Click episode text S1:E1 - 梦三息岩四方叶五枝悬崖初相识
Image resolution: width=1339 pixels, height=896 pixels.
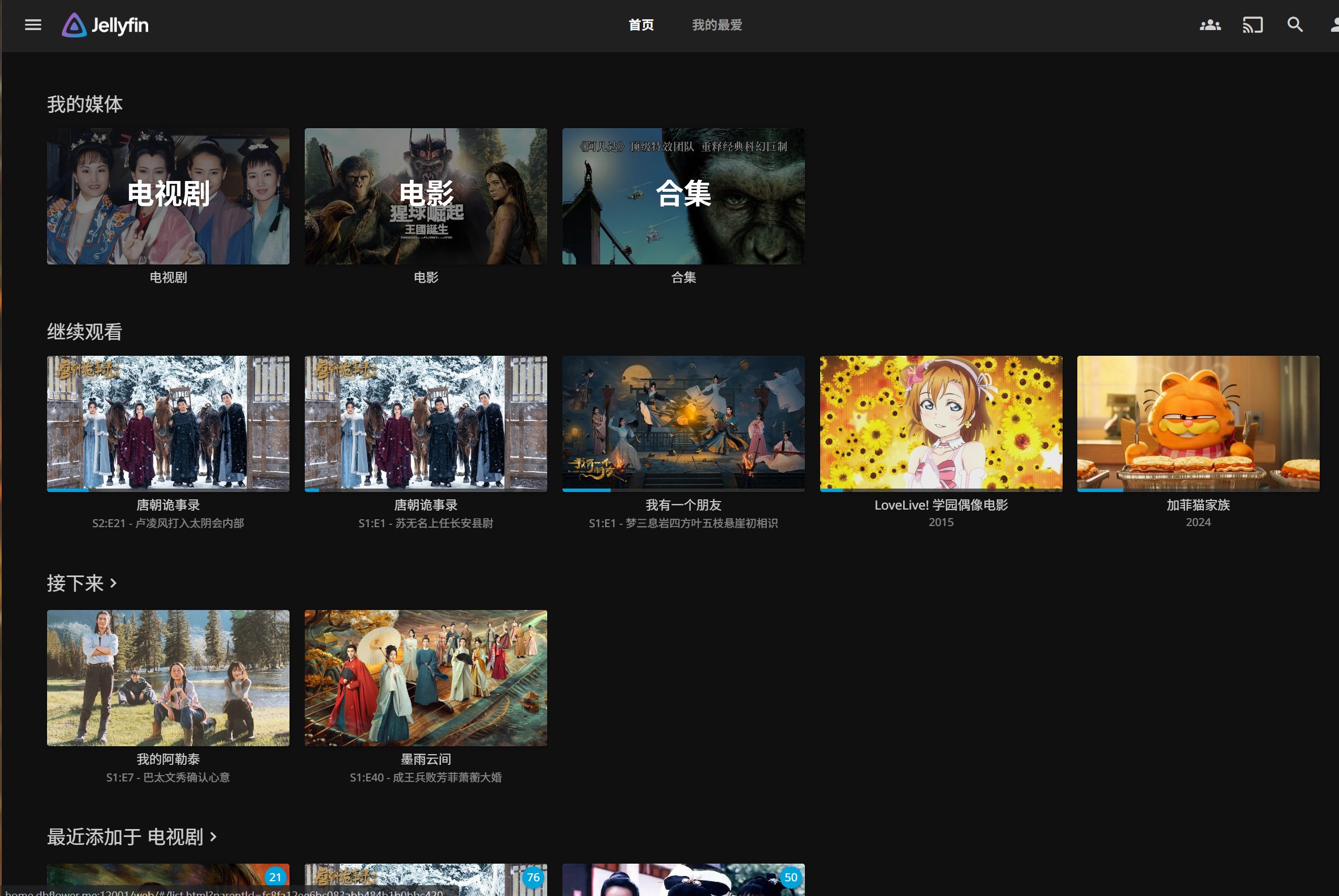[683, 523]
